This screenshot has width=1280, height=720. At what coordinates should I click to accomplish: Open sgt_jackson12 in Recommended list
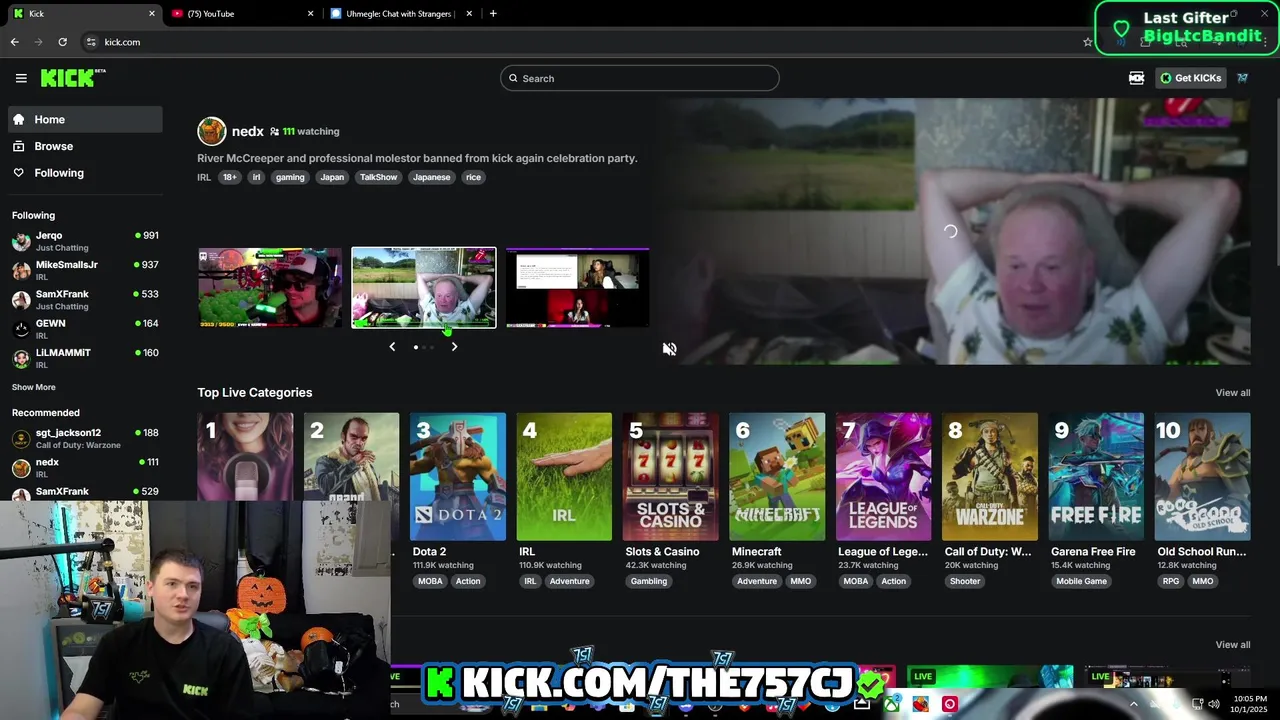point(85,438)
